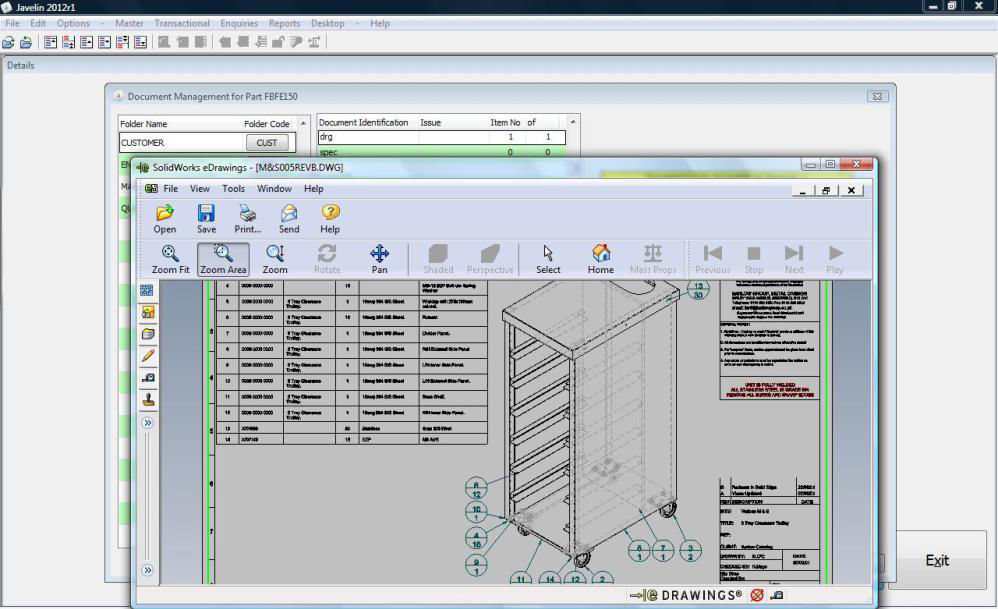Screen dimensions: 998x609
Task: Click the first open-folder icon in Javelin toolbar
Action: pyautogui.click(x=8, y=43)
